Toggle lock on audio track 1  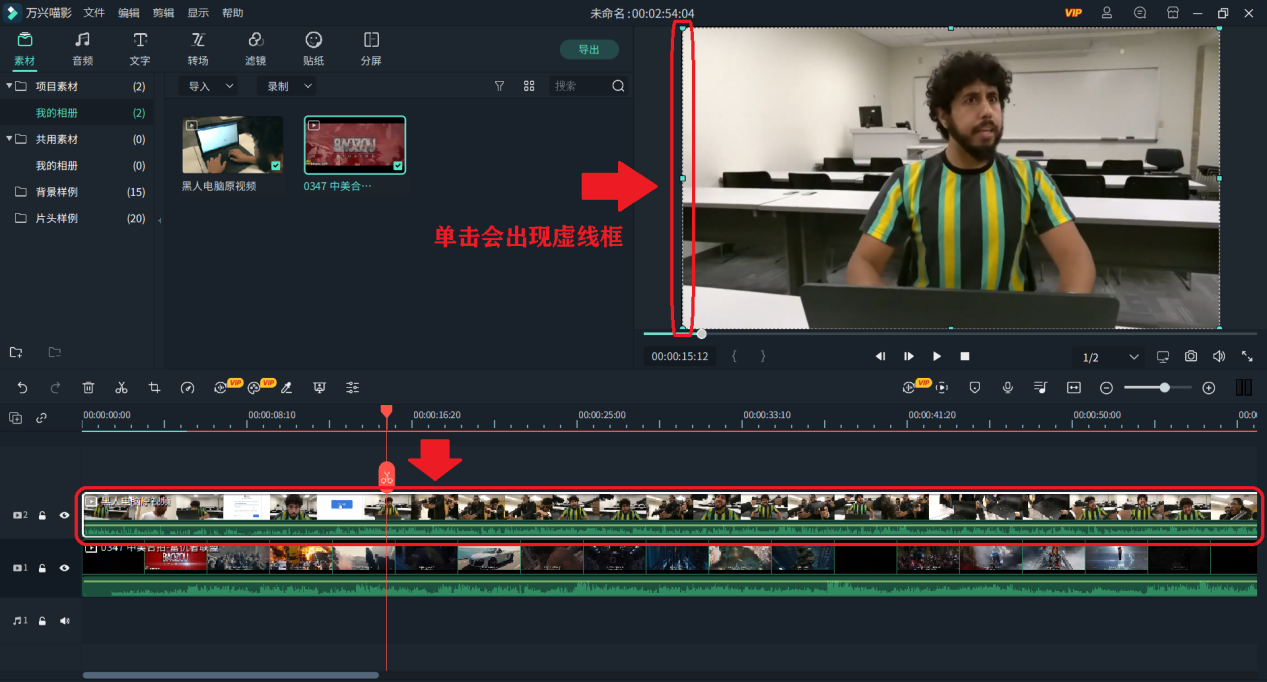pos(42,620)
